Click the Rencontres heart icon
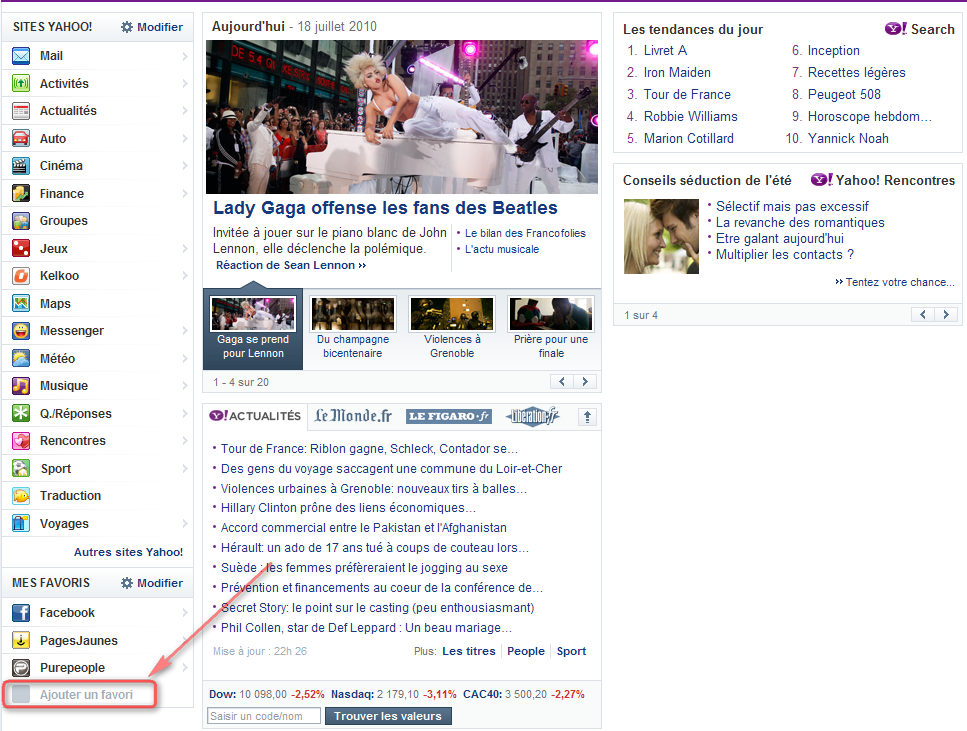 21,440
